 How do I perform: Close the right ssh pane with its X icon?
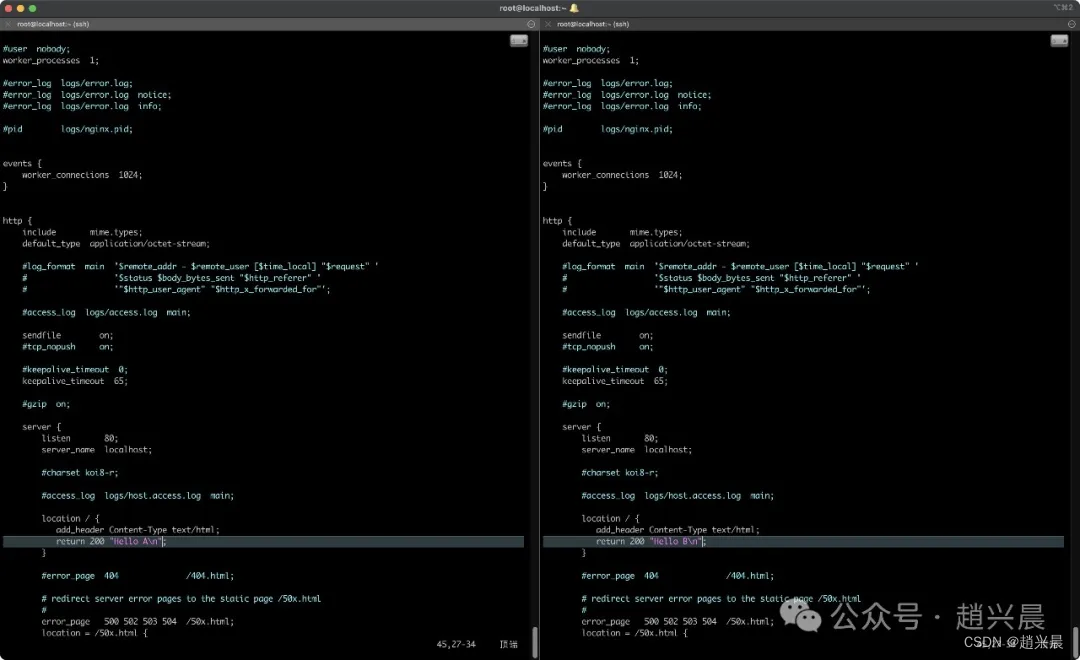pyautogui.click(x=548, y=24)
